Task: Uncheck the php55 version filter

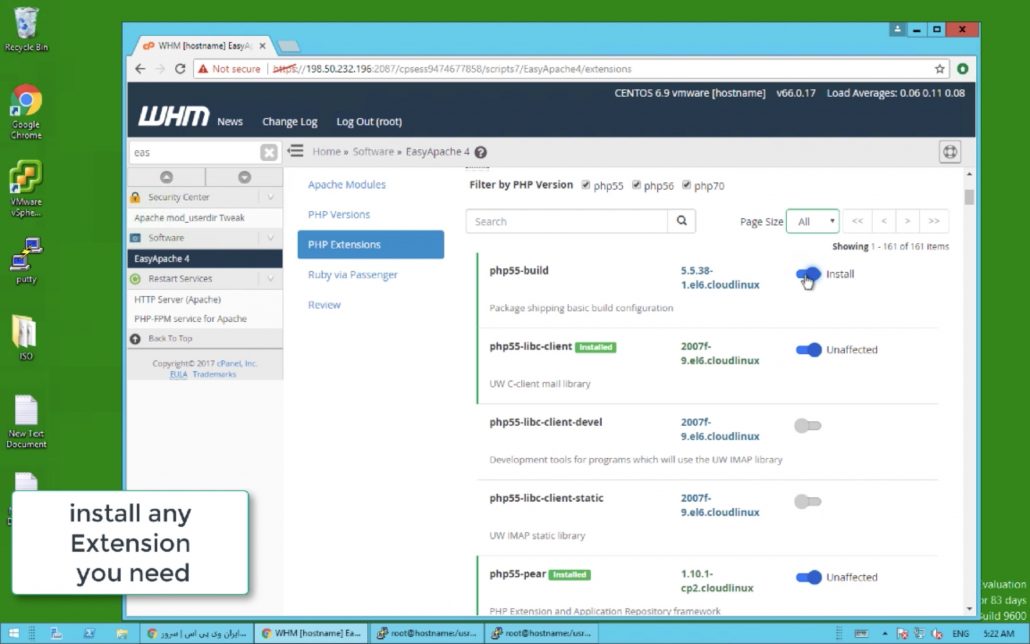Action: pyautogui.click(x=586, y=185)
